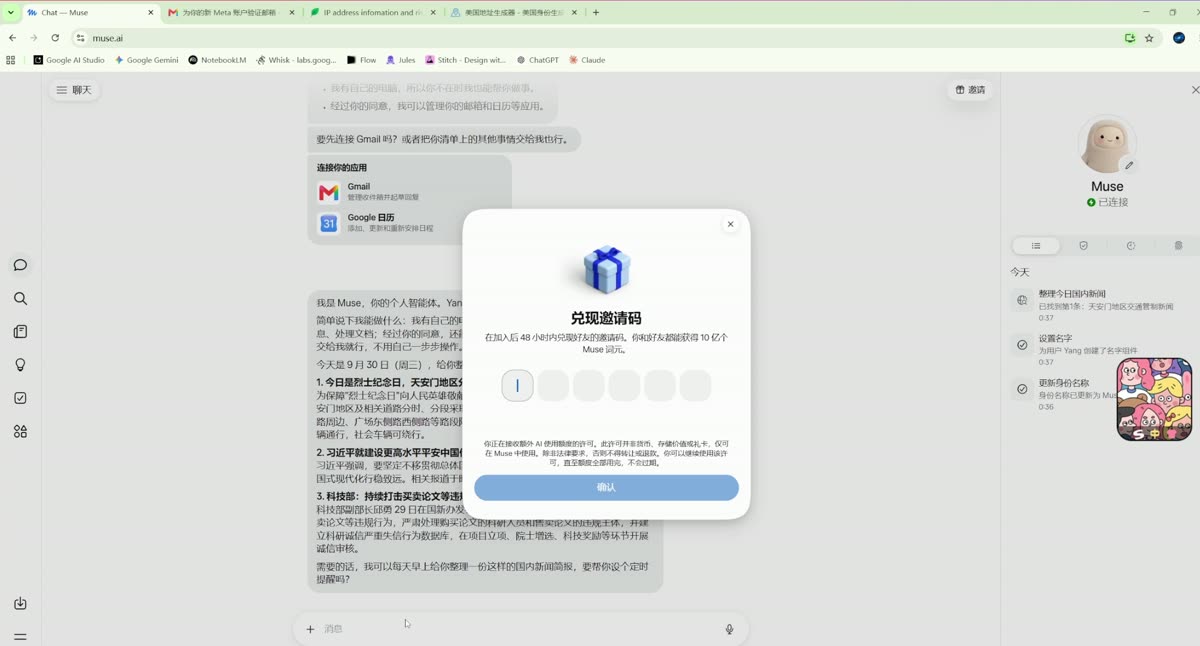Reload the page
The width and height of the screenshot is (1200, 646).
[x=55, y=38]
